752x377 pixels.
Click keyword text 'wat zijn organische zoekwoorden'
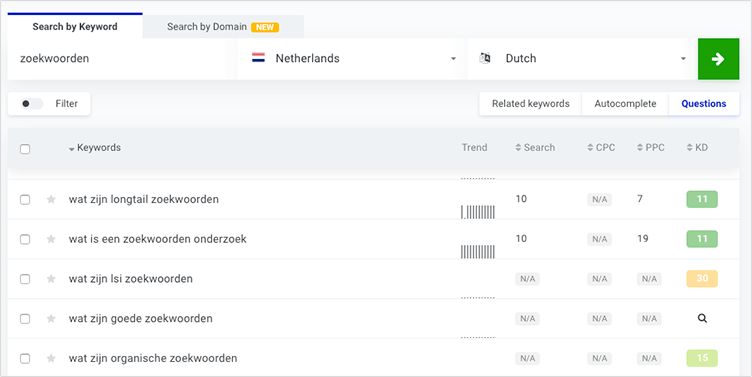153,359
